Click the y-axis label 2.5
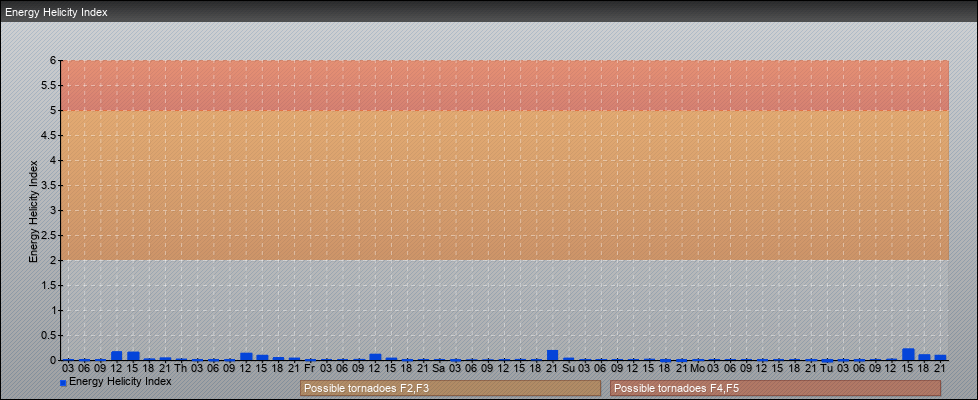Image resolution: width=978 pixels, height=400 pixels. [x=50, y=235]
